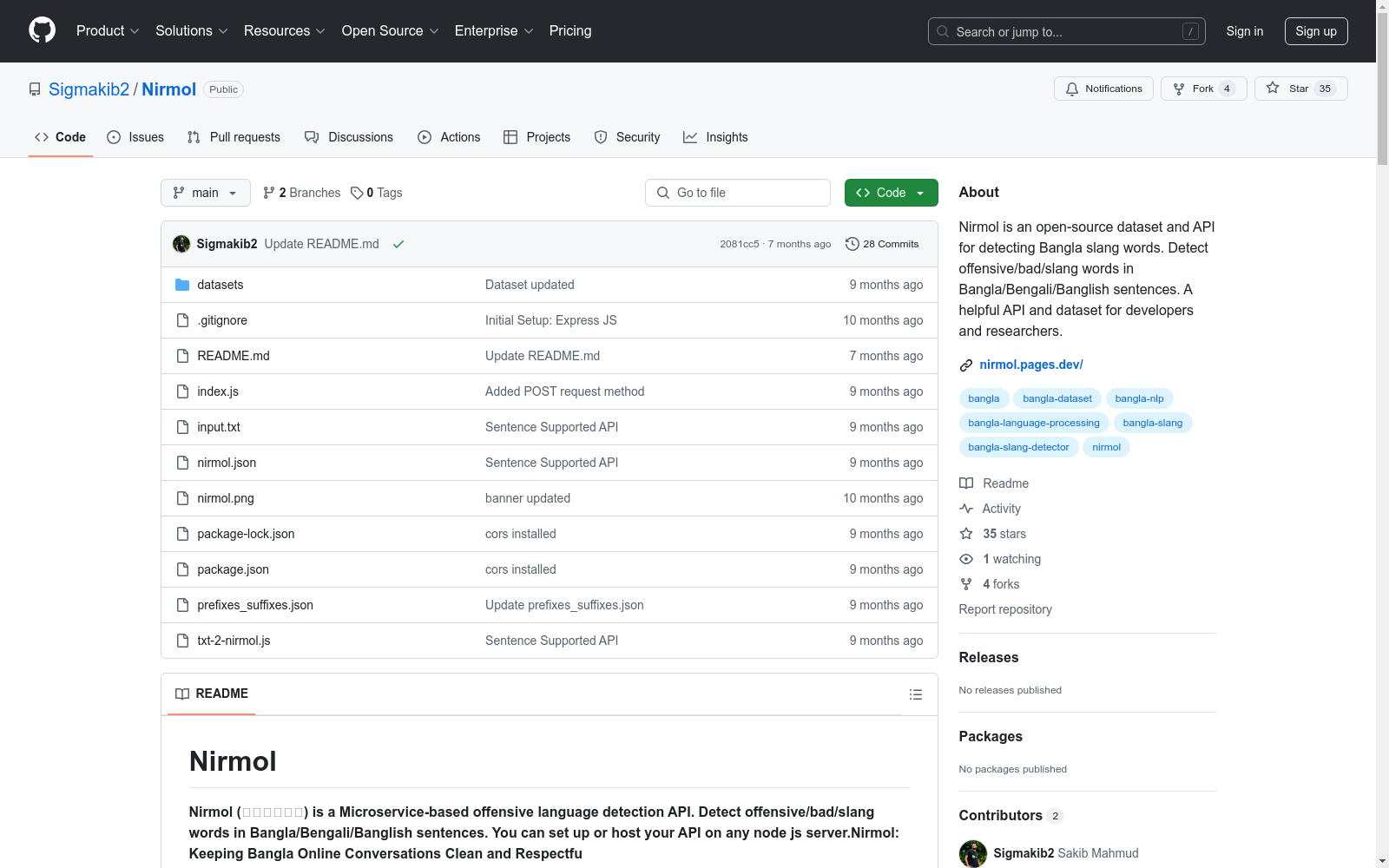Open the Pricing page link
This screenshot has height=868, width=1389.
[570, 31]
